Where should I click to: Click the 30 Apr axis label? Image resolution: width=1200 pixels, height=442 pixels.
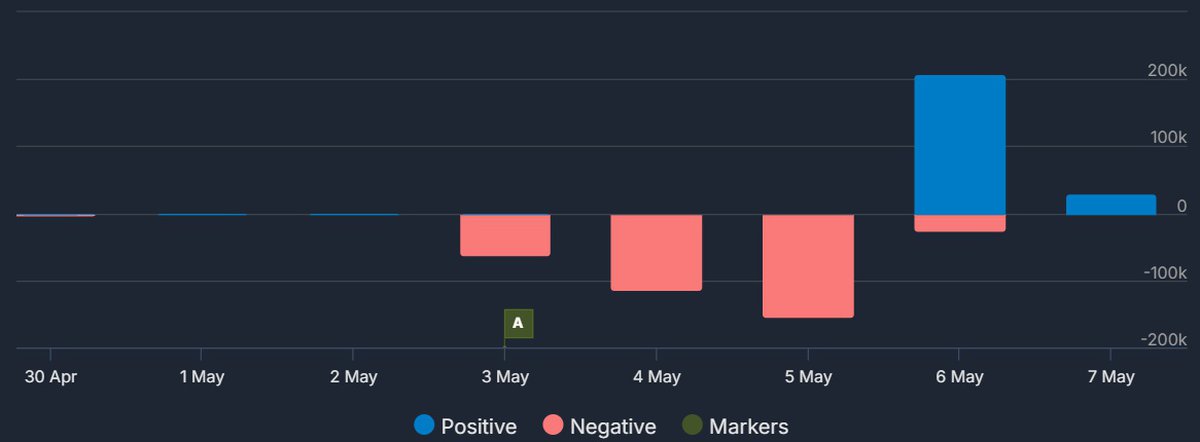50,377
